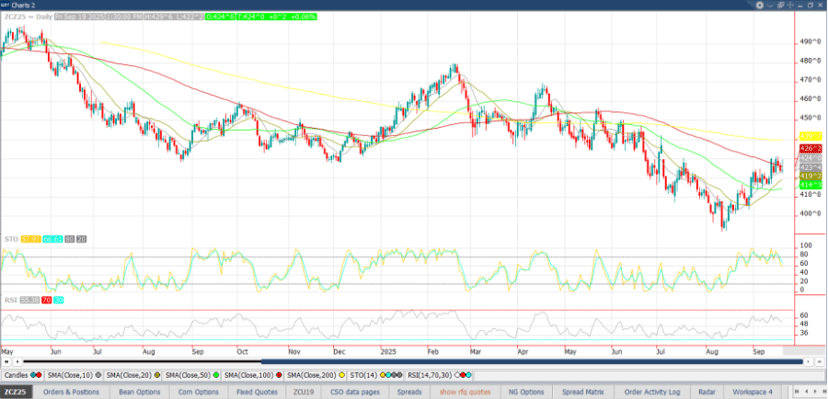Open the Spread Matrix tab
Image resolution: width=828 pixels, height=399 pixels.
[x=584, y=392]
